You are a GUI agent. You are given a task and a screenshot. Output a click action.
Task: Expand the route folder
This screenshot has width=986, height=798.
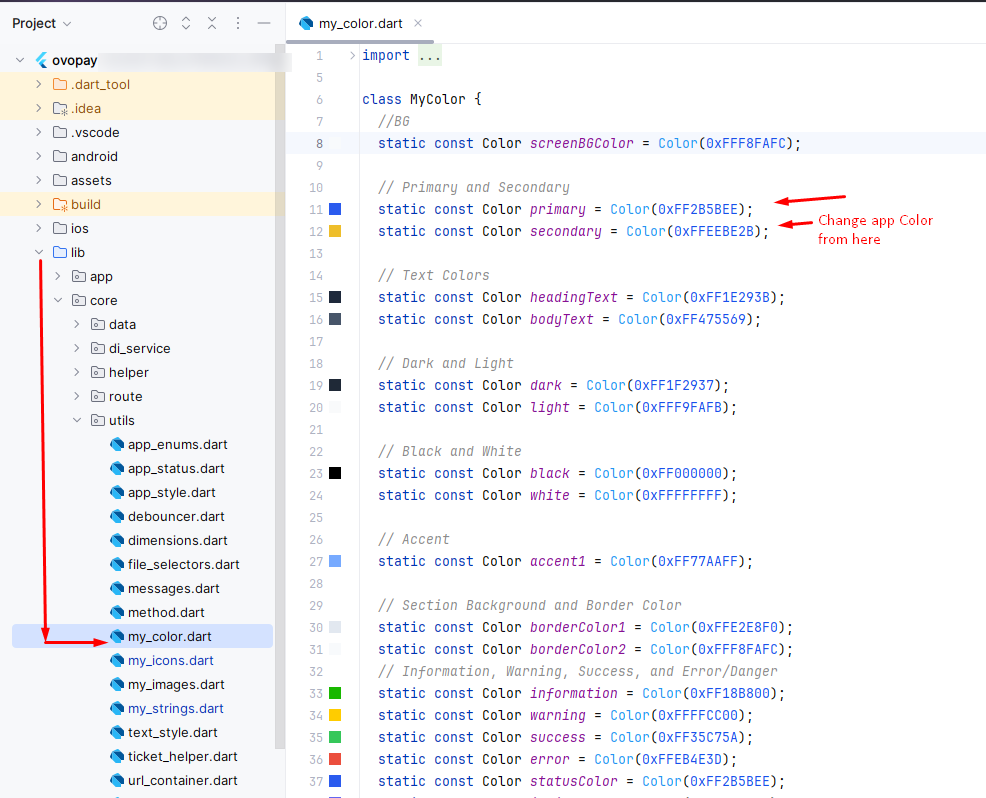(77, 396)
